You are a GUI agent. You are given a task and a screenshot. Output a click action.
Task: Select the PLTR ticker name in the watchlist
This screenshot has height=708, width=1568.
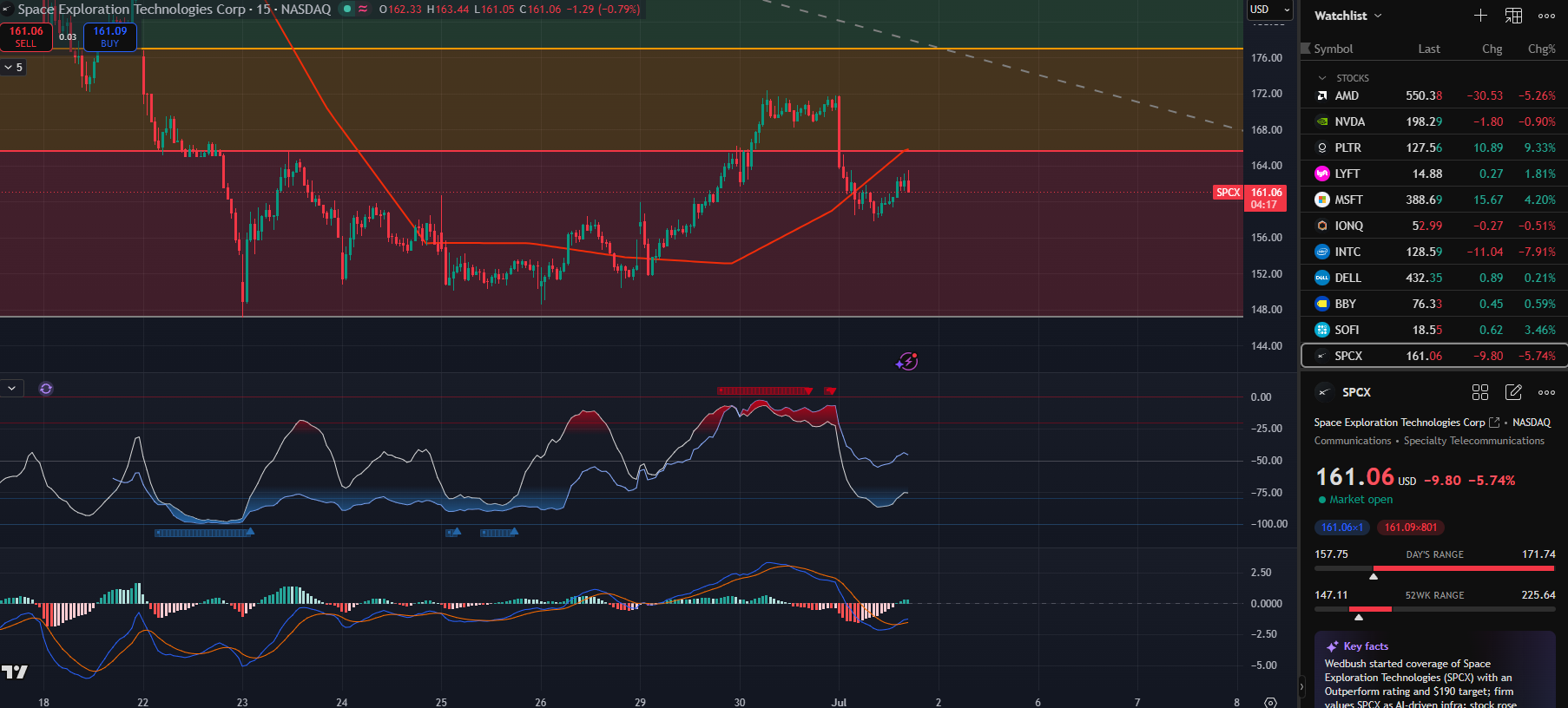1347,147
